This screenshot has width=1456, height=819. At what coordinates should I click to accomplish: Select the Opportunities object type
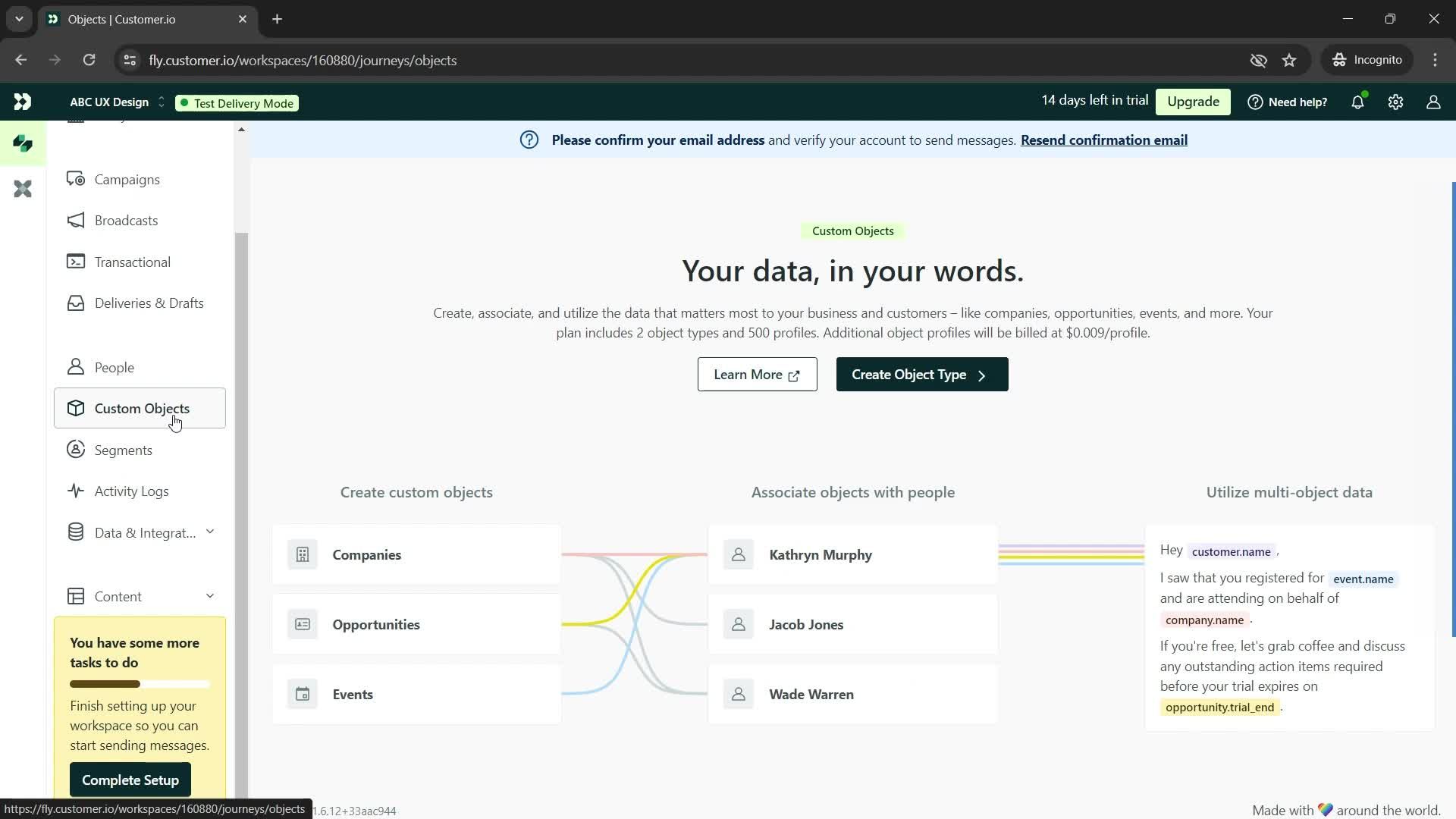[x=378, y=624]
